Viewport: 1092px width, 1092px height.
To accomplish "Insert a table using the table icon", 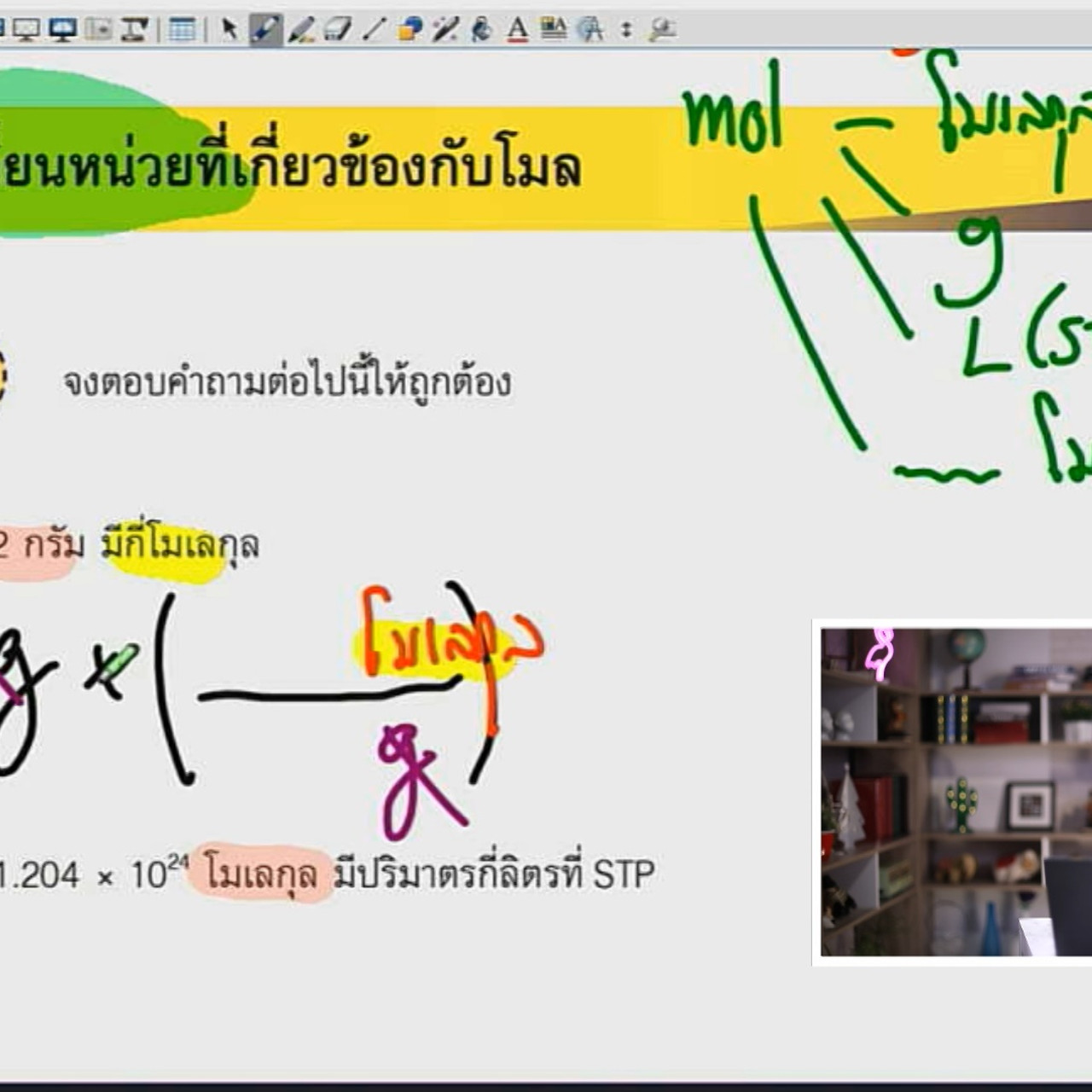I will [182, 30].
